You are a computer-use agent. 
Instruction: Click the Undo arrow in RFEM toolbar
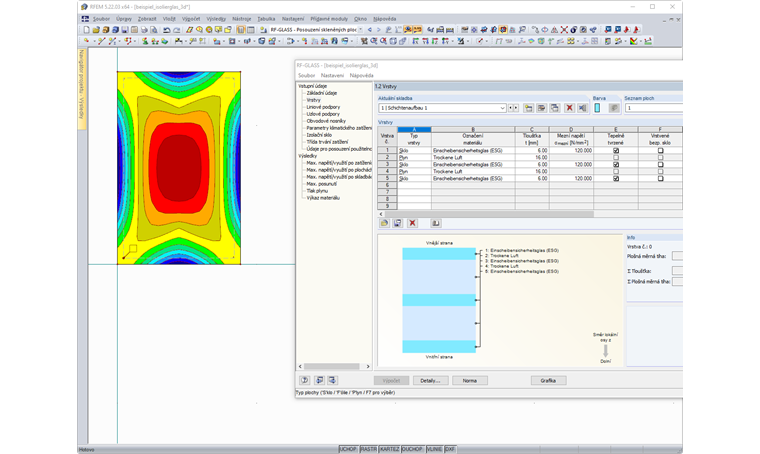coord(167,30)
